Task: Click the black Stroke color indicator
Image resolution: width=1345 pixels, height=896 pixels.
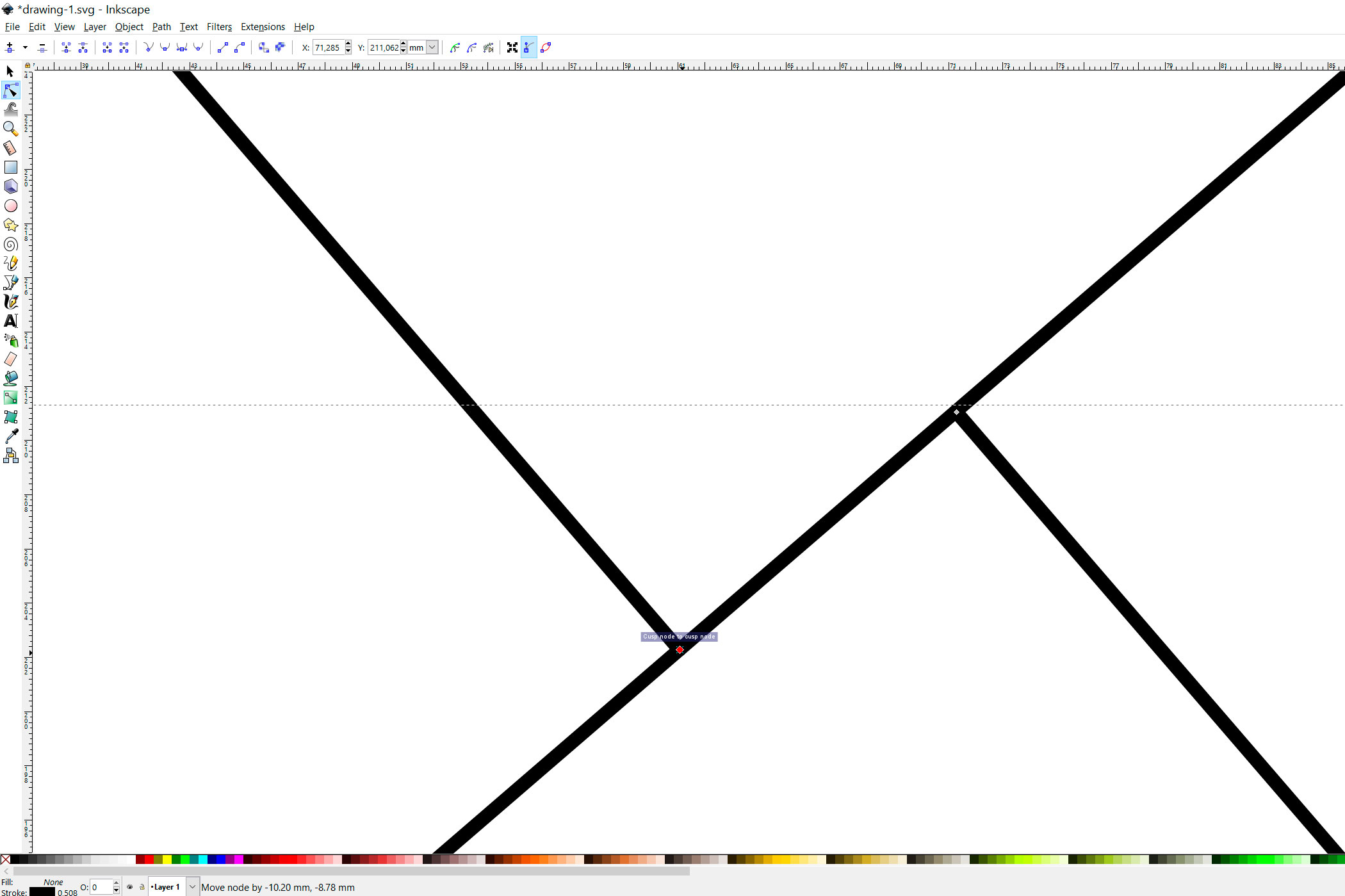Action: point(42,892)
